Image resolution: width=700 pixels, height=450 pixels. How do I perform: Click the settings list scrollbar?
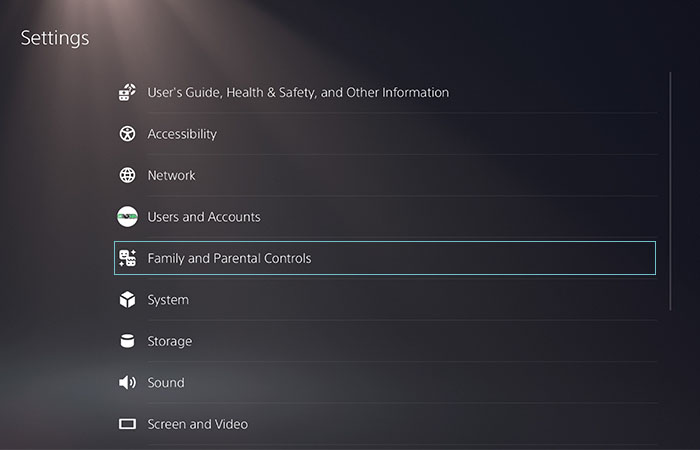coord(670,191)
